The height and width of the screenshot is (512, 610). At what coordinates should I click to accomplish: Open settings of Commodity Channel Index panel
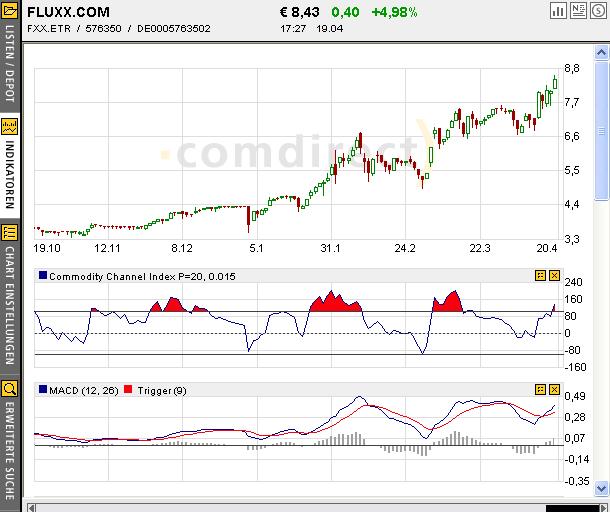click(540, 276)
